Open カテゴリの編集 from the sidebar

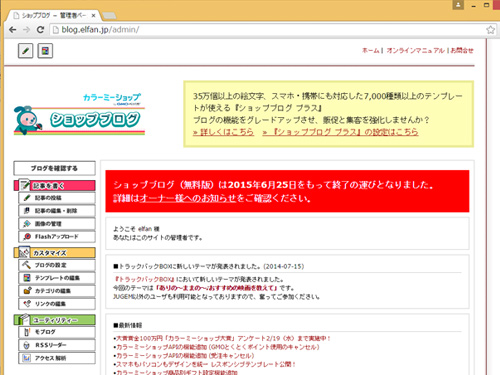coord(57,291)
